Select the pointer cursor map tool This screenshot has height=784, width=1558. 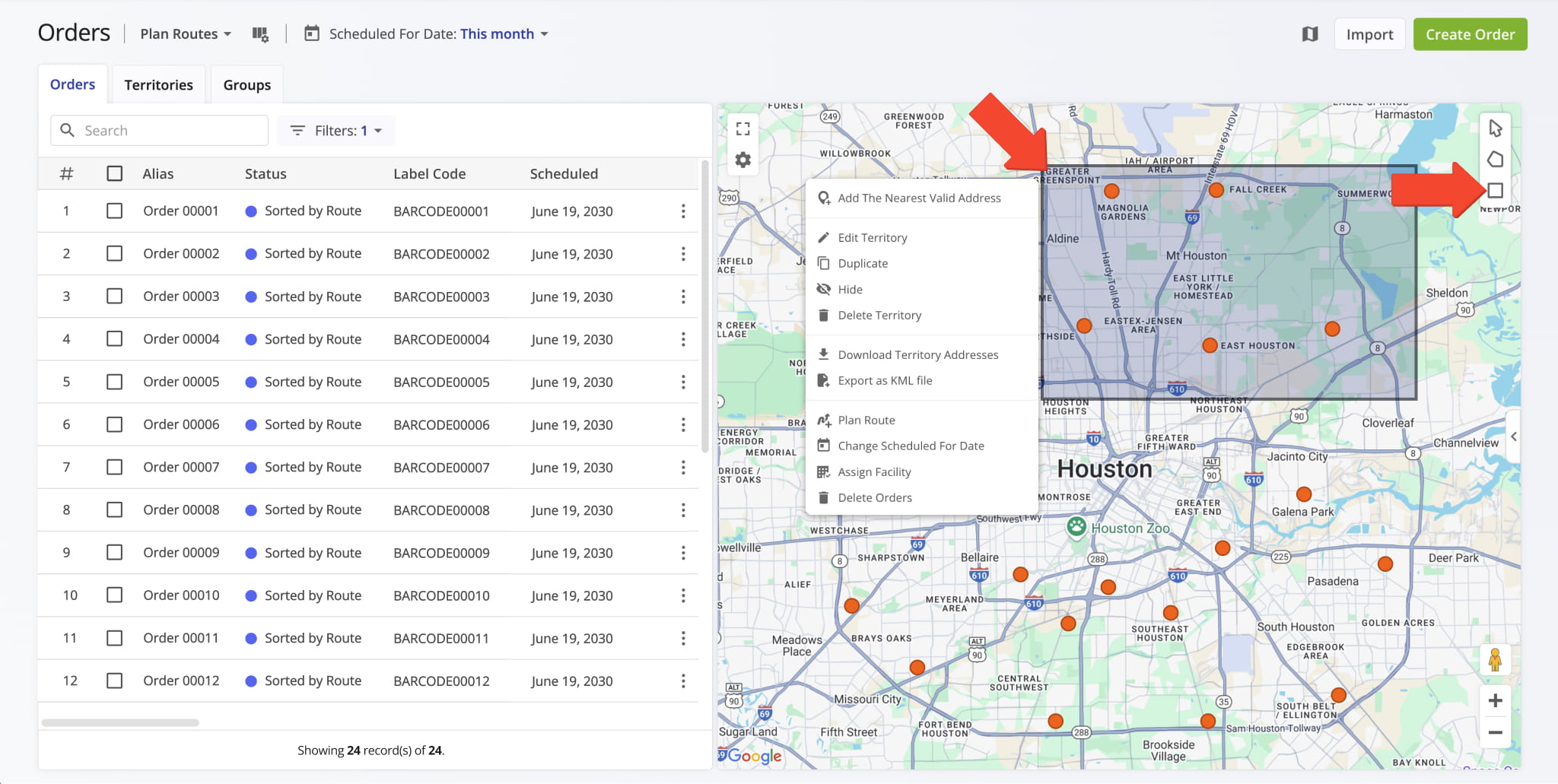tap(1495, 128)
